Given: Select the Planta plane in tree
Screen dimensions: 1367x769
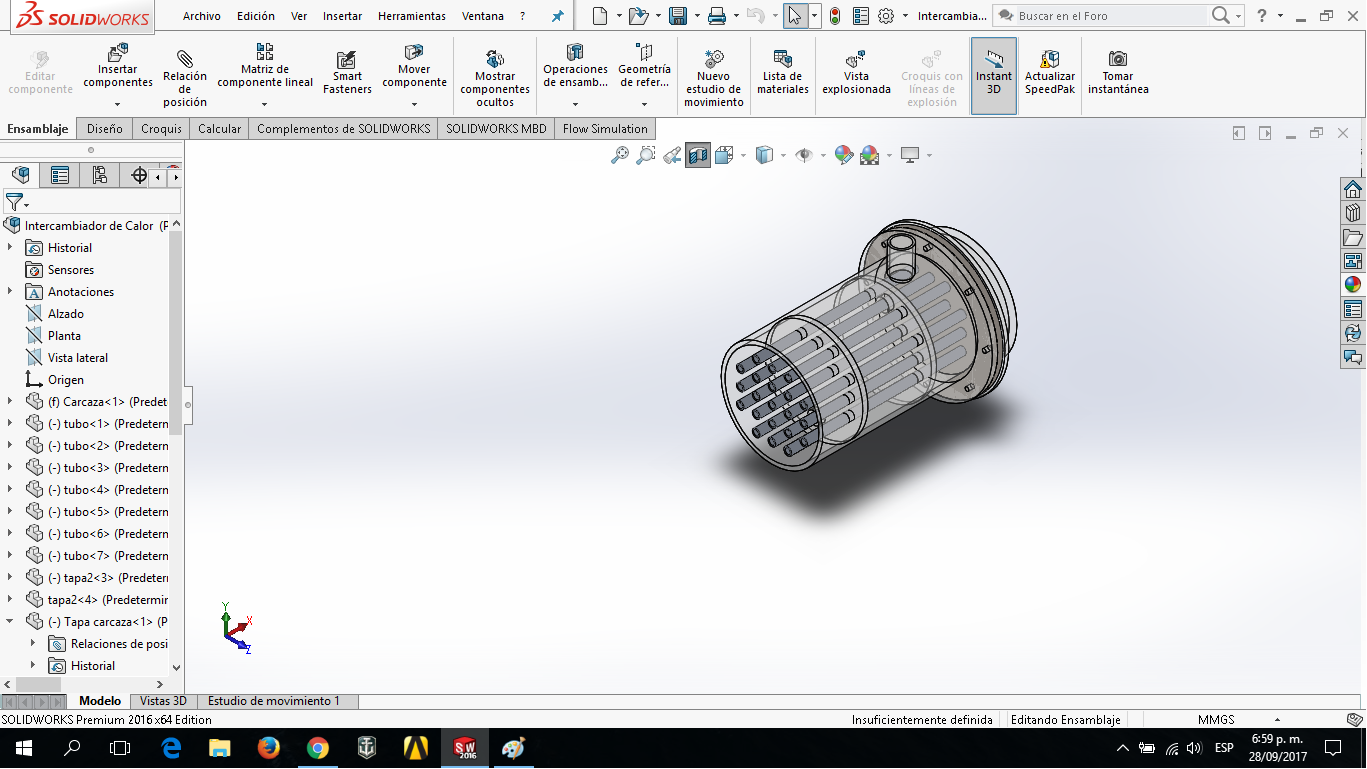Looking at the screenshot, I should [x=64, y=336].
